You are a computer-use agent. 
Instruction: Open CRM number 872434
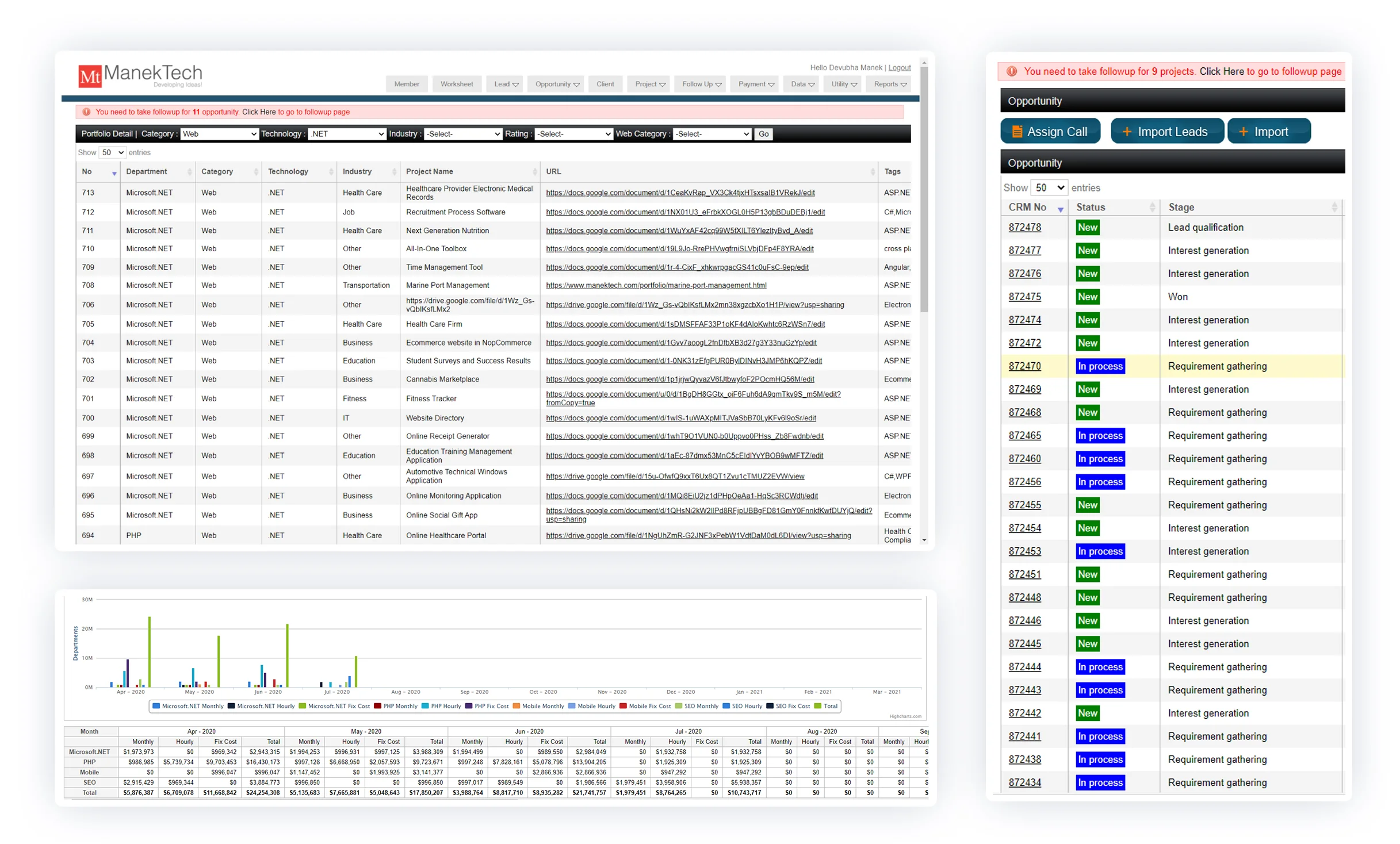point(1025,784)
